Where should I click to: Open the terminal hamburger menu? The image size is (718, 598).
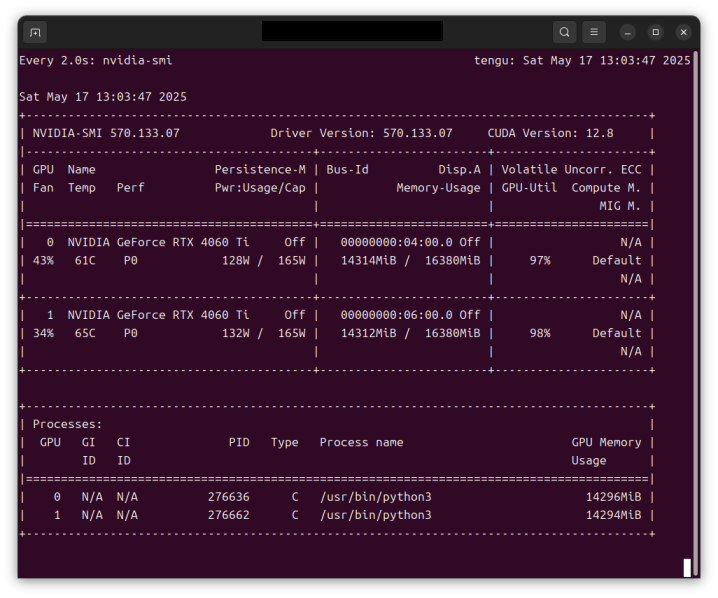coord(594,33)
